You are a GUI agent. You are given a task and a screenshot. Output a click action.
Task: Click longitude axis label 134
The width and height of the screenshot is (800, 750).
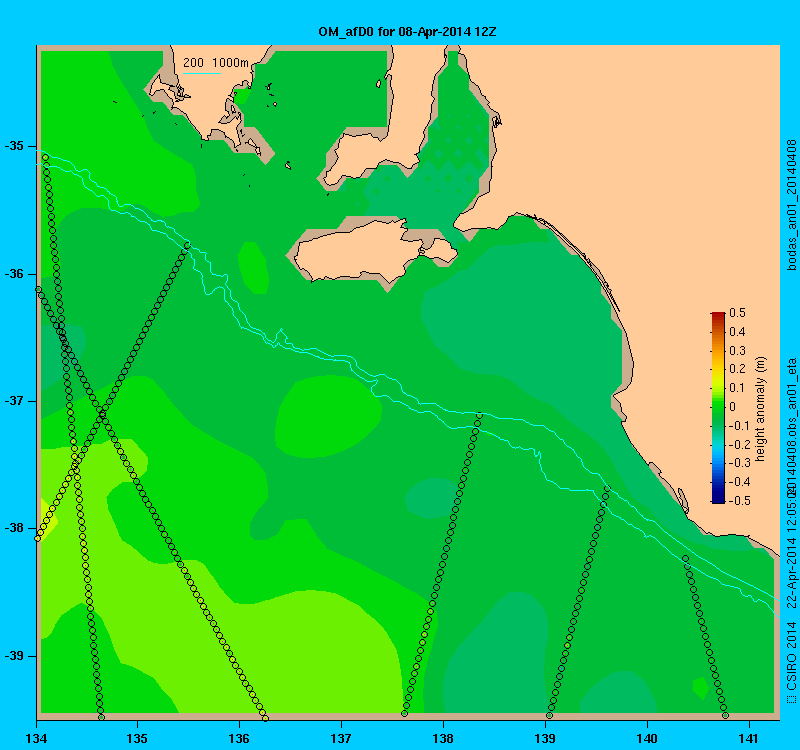(36, 738)
